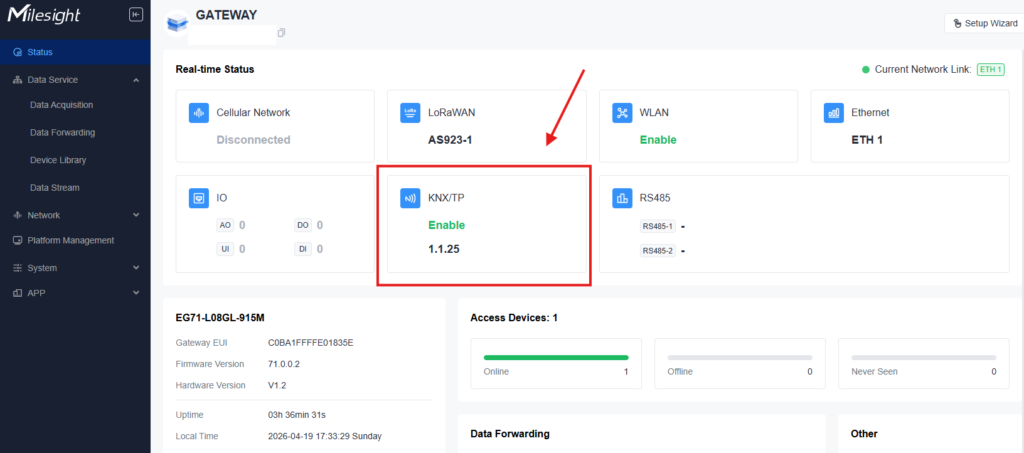
Task: Click the ETH 1 network link badge
Action: pyautogui.click(x=990, y=69)
